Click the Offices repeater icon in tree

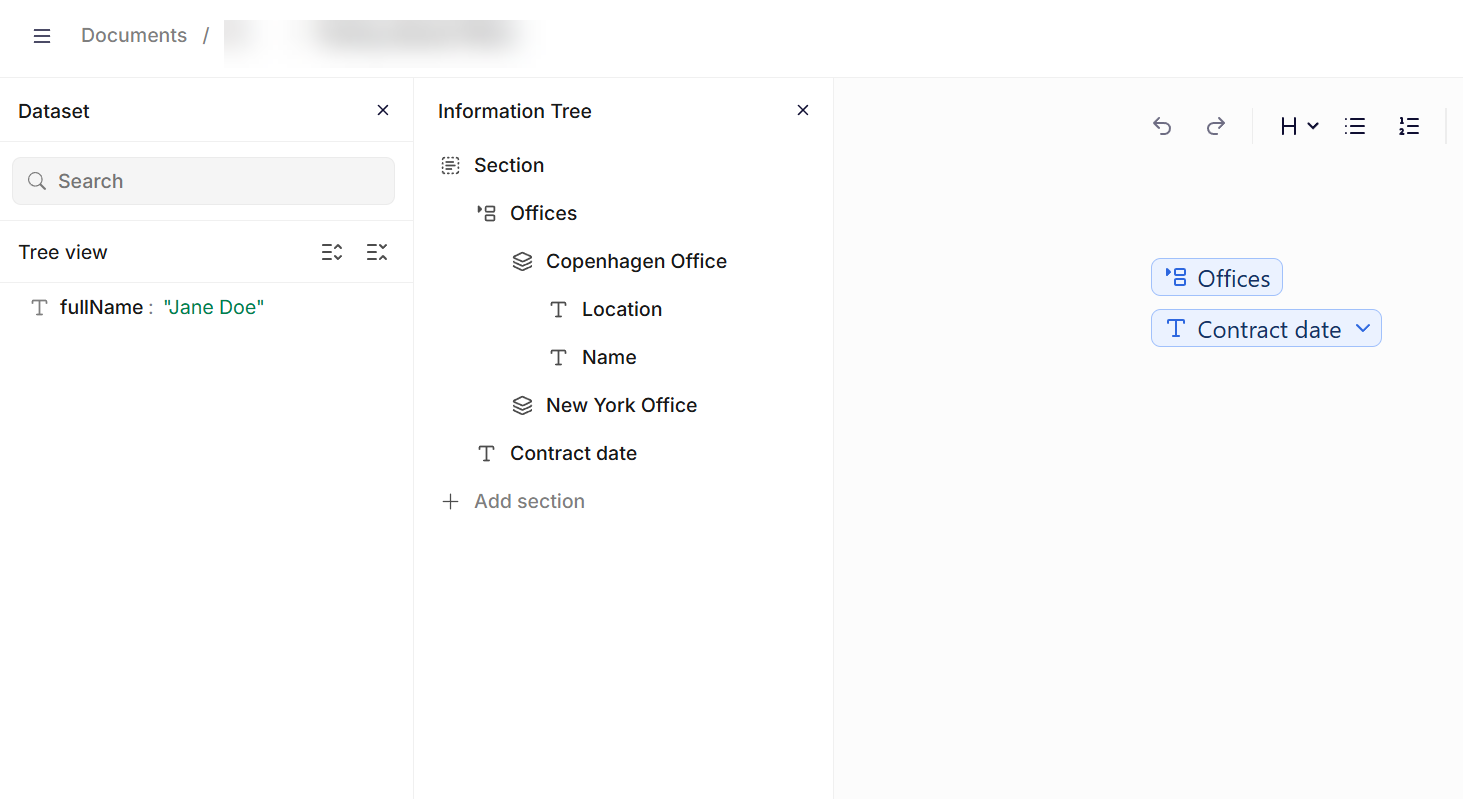(487, 213)
